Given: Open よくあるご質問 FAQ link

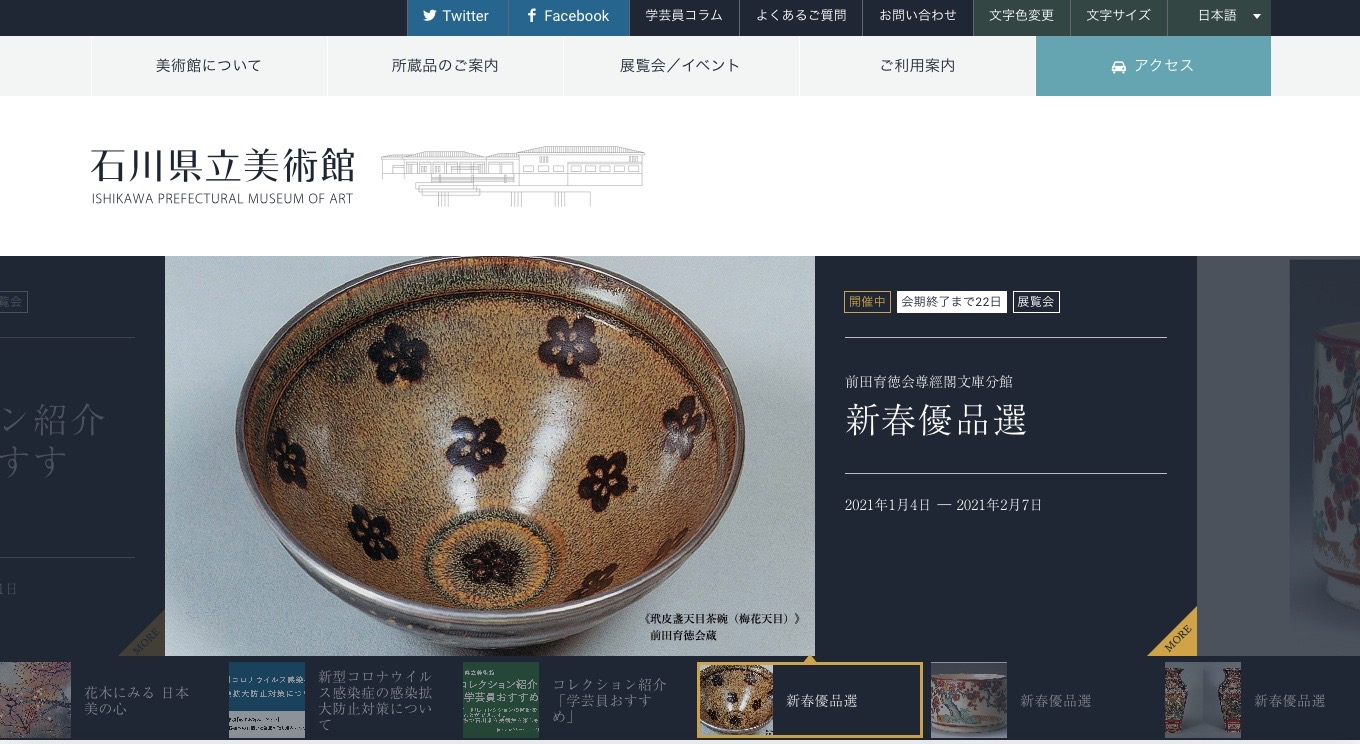Looking at the screenshot, I should tap(801, 16).
